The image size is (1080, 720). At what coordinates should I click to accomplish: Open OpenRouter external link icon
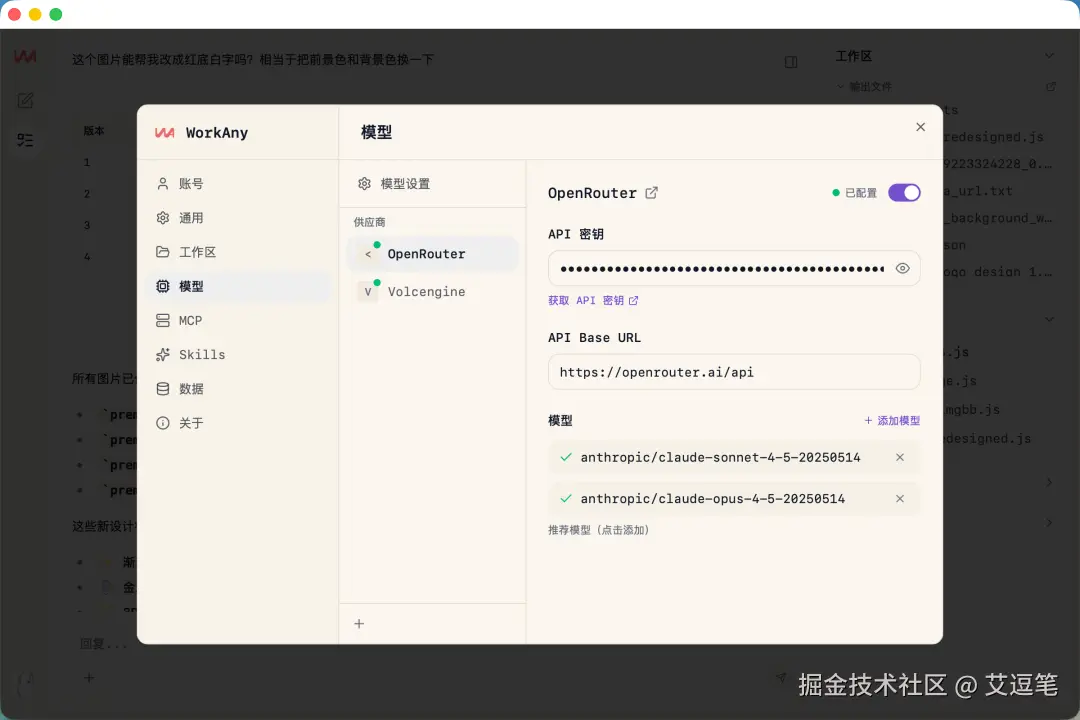651,193
